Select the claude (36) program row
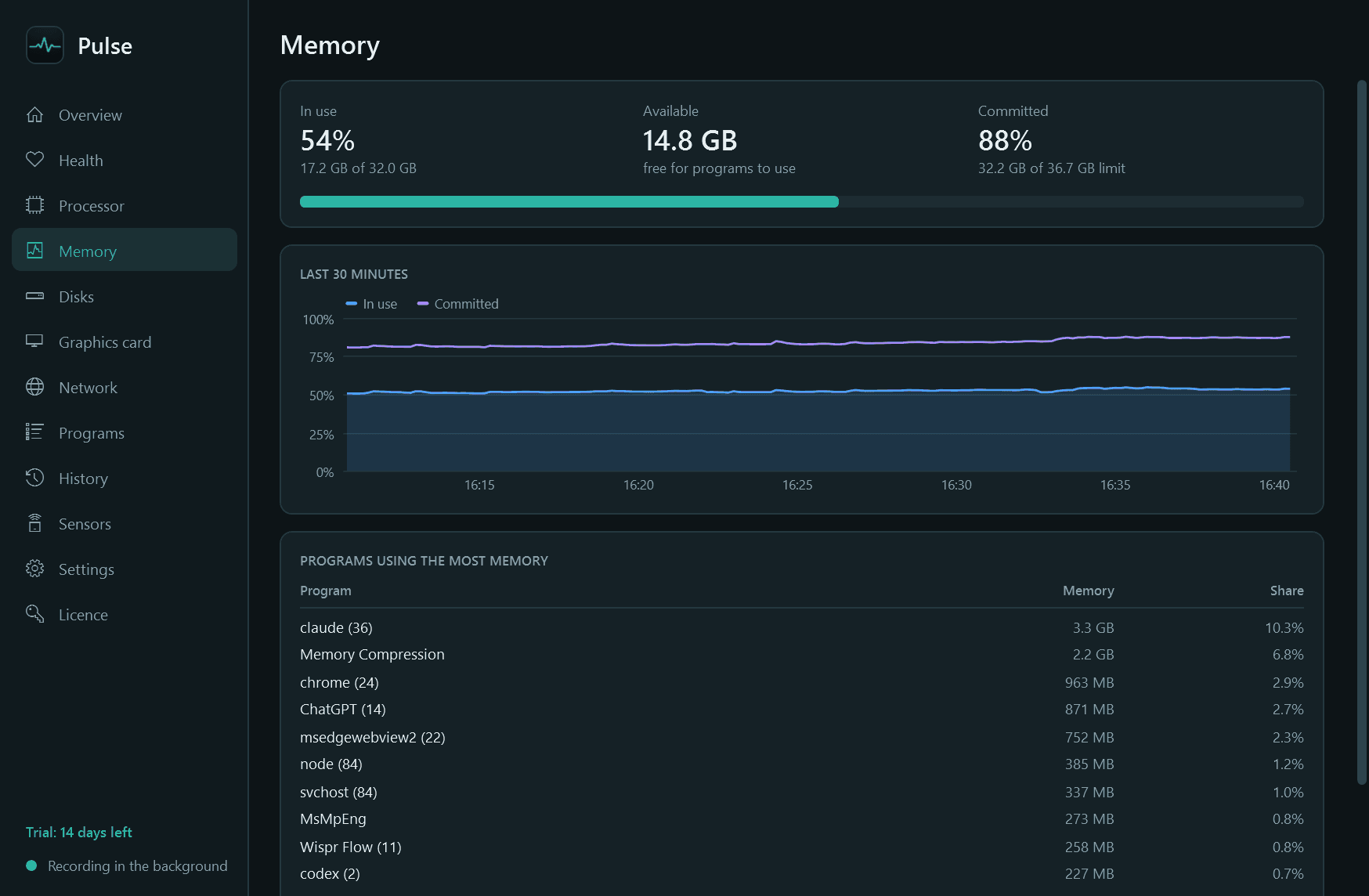This screenshot has width=1369, height=896. tap(802, 628)
